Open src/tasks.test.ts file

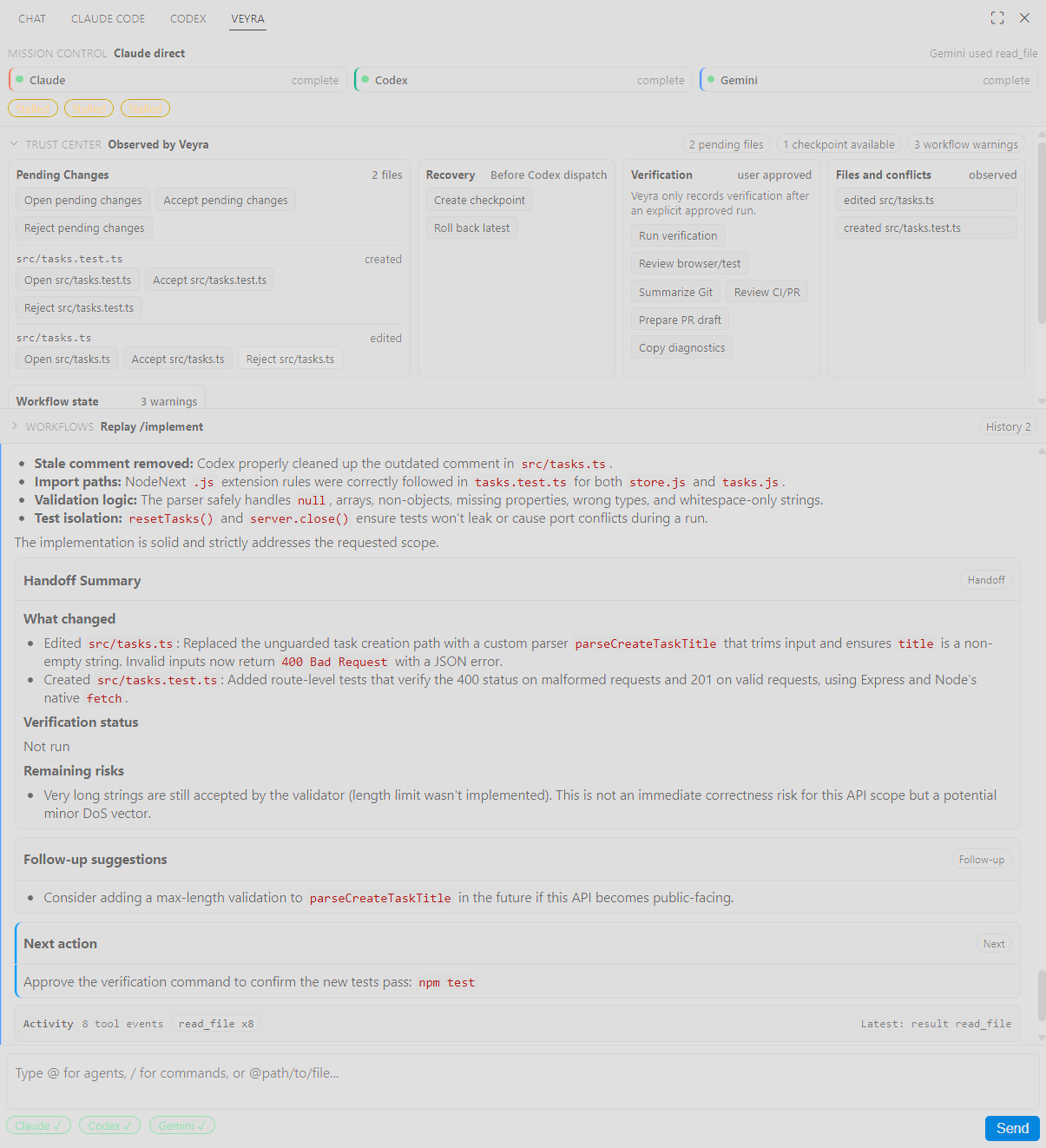coord(77,280)
